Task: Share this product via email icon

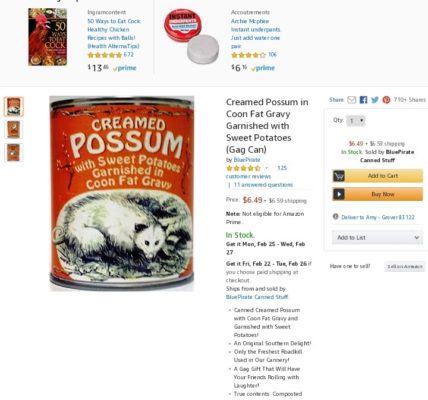Action: pyautogui.click(x=352, y=100)
